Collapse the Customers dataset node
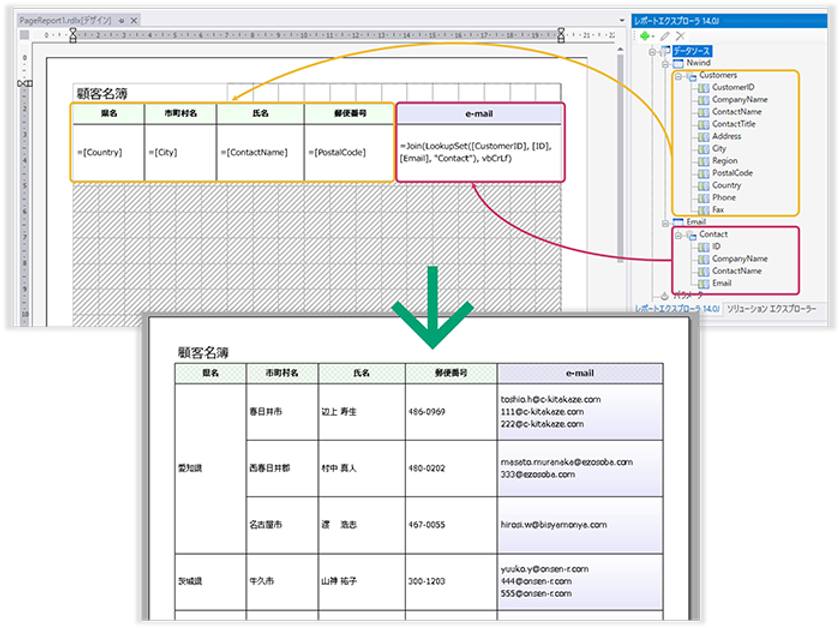 coord(677,76)
